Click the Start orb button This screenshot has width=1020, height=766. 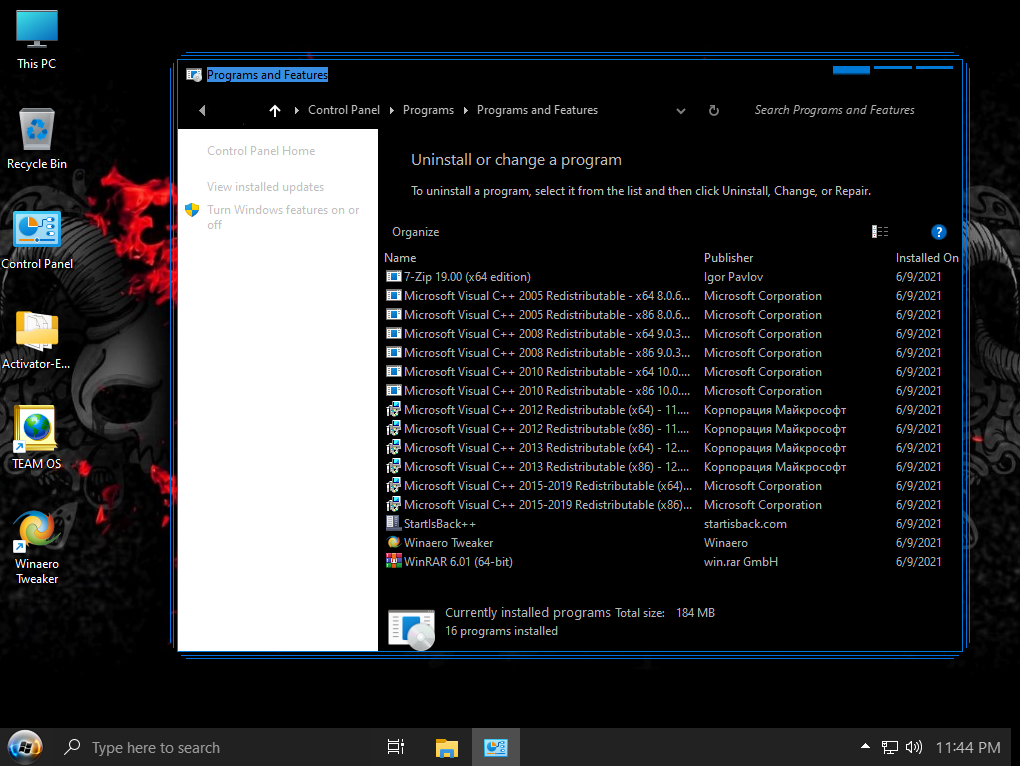[x=25, y=746]
